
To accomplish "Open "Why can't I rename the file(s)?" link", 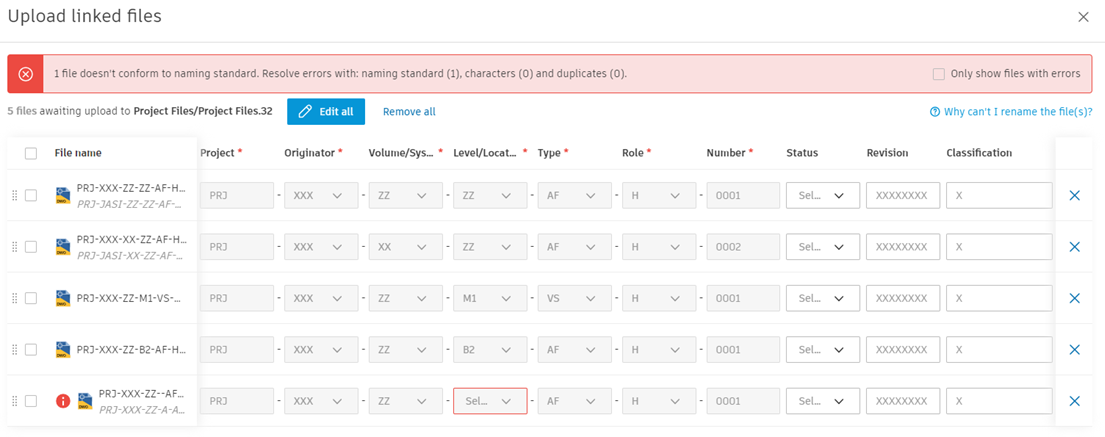I will (1018, 112).
